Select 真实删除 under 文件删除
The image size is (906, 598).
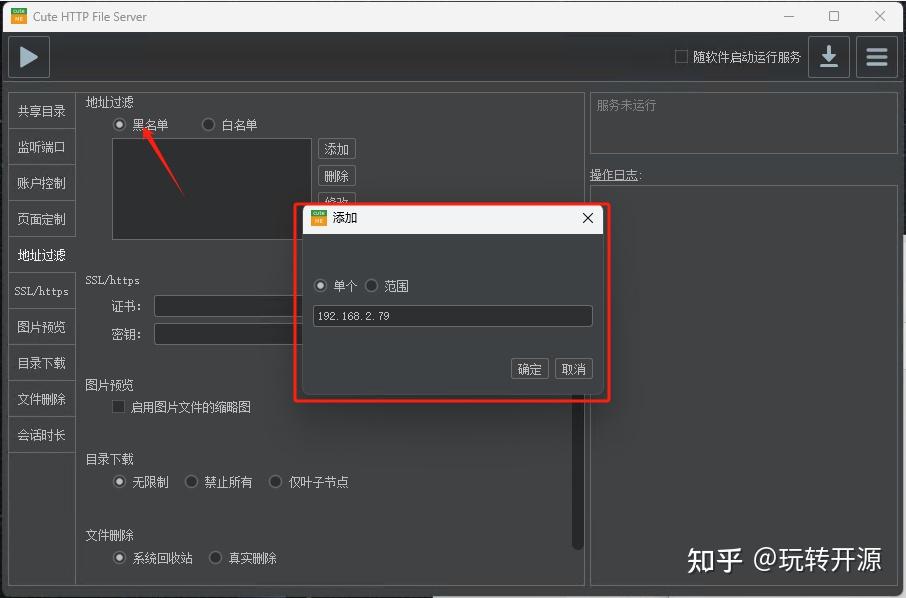[x=215, y=557]
